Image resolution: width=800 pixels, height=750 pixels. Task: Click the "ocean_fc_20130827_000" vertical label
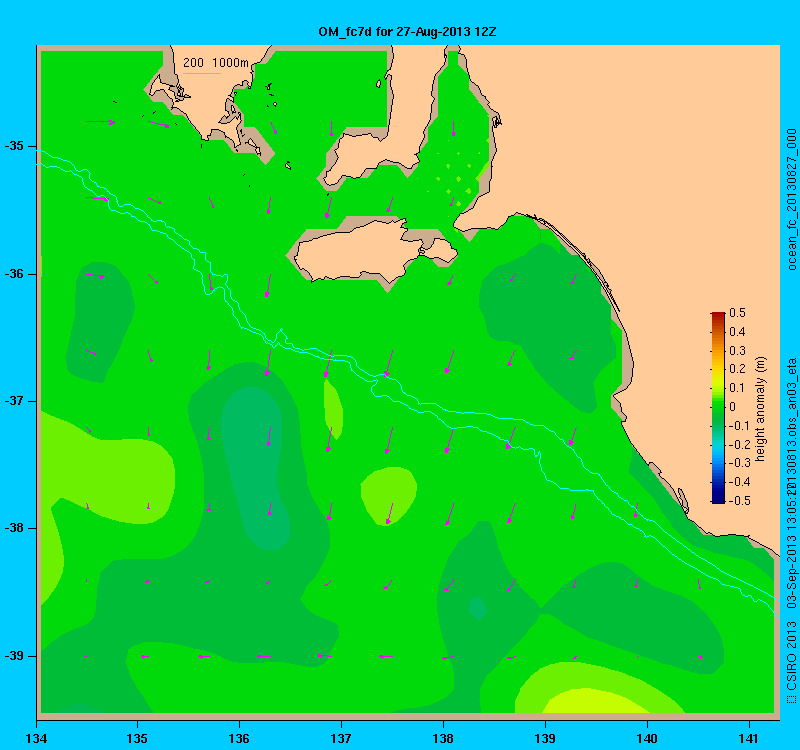pos(791,199)
